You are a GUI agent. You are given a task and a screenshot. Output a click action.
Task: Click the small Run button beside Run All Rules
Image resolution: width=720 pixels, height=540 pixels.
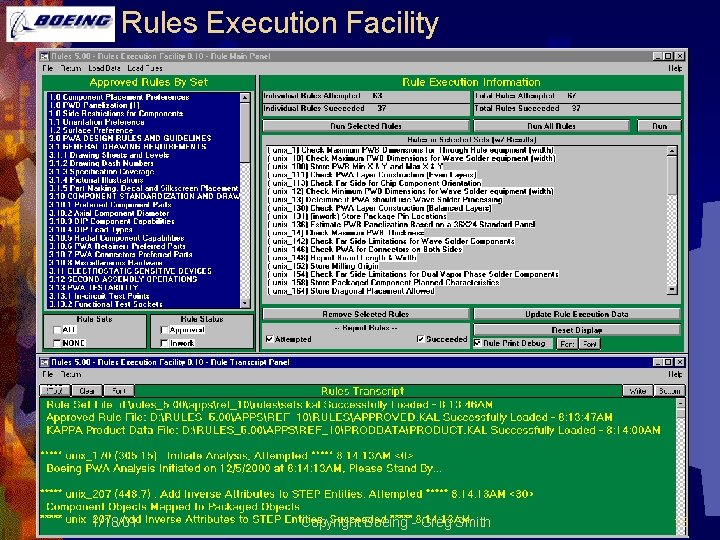pos(659,126)
